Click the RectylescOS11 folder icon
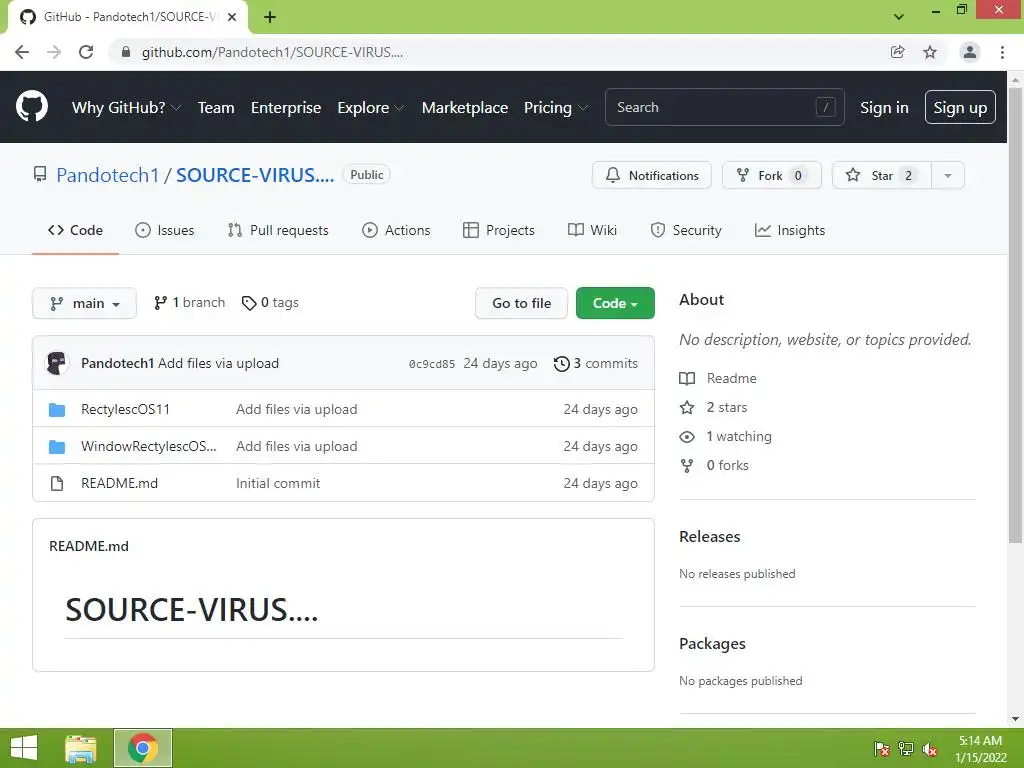This screenshot has width=1024, height=768. 57,409
